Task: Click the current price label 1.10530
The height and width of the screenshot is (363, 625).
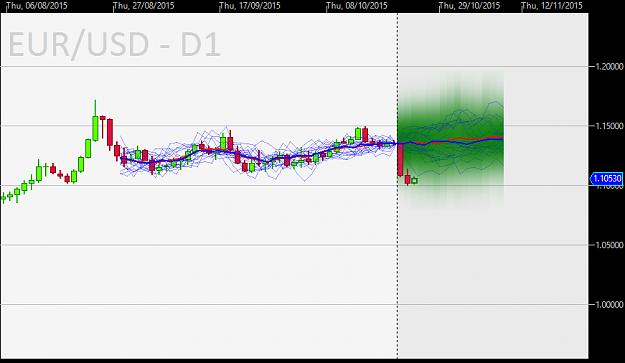Action: click(606, 178)
